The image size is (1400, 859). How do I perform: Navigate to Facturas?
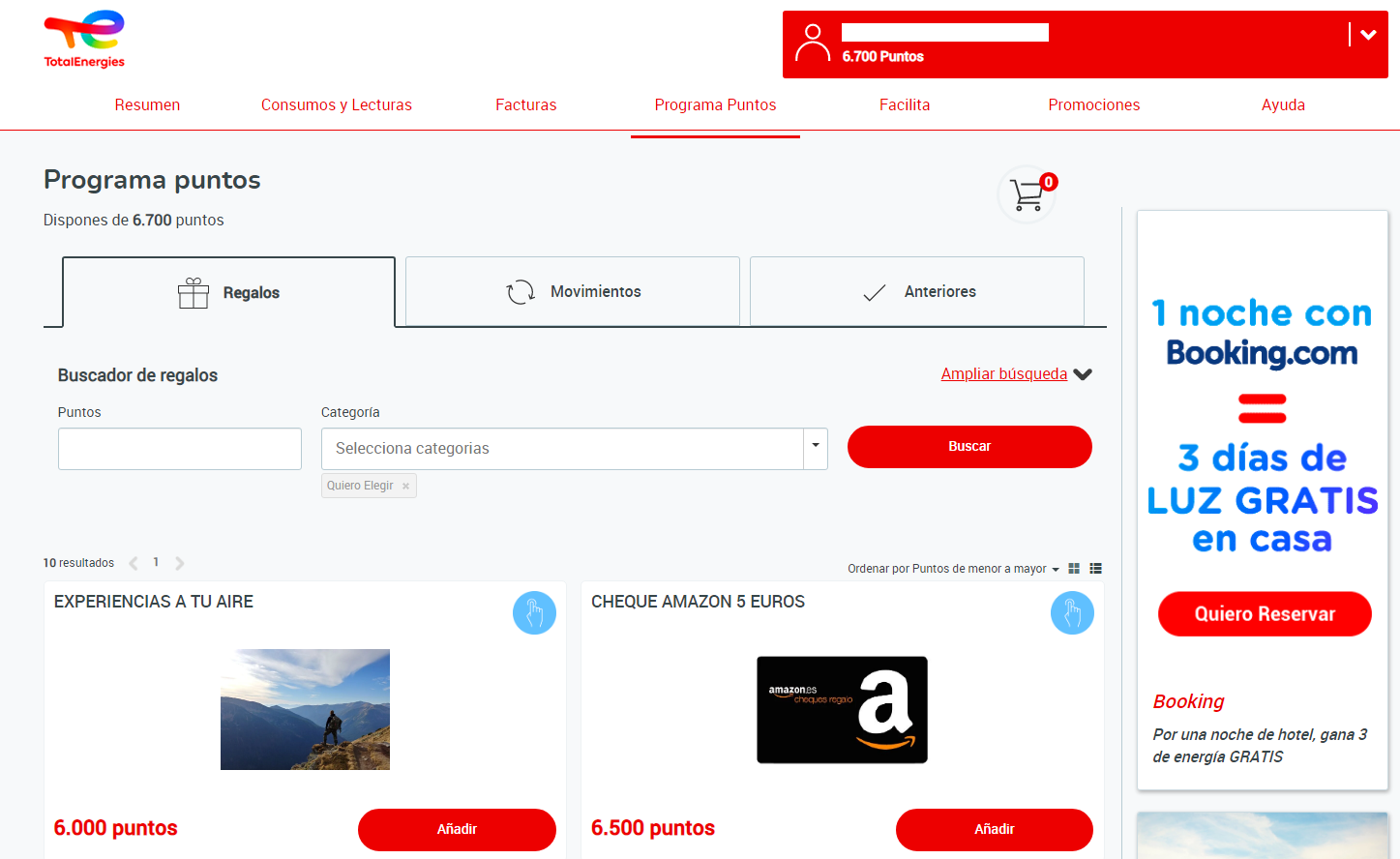tap(526, 104)
